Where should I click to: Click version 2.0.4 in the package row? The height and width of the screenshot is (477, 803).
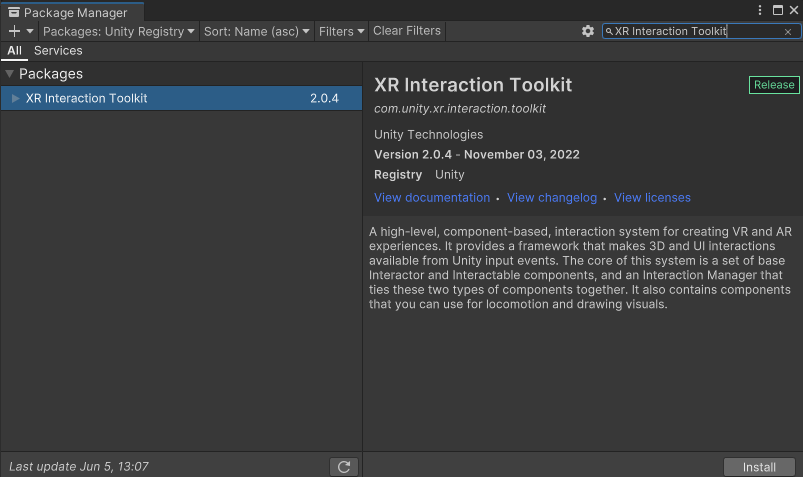tap(324, 98)
